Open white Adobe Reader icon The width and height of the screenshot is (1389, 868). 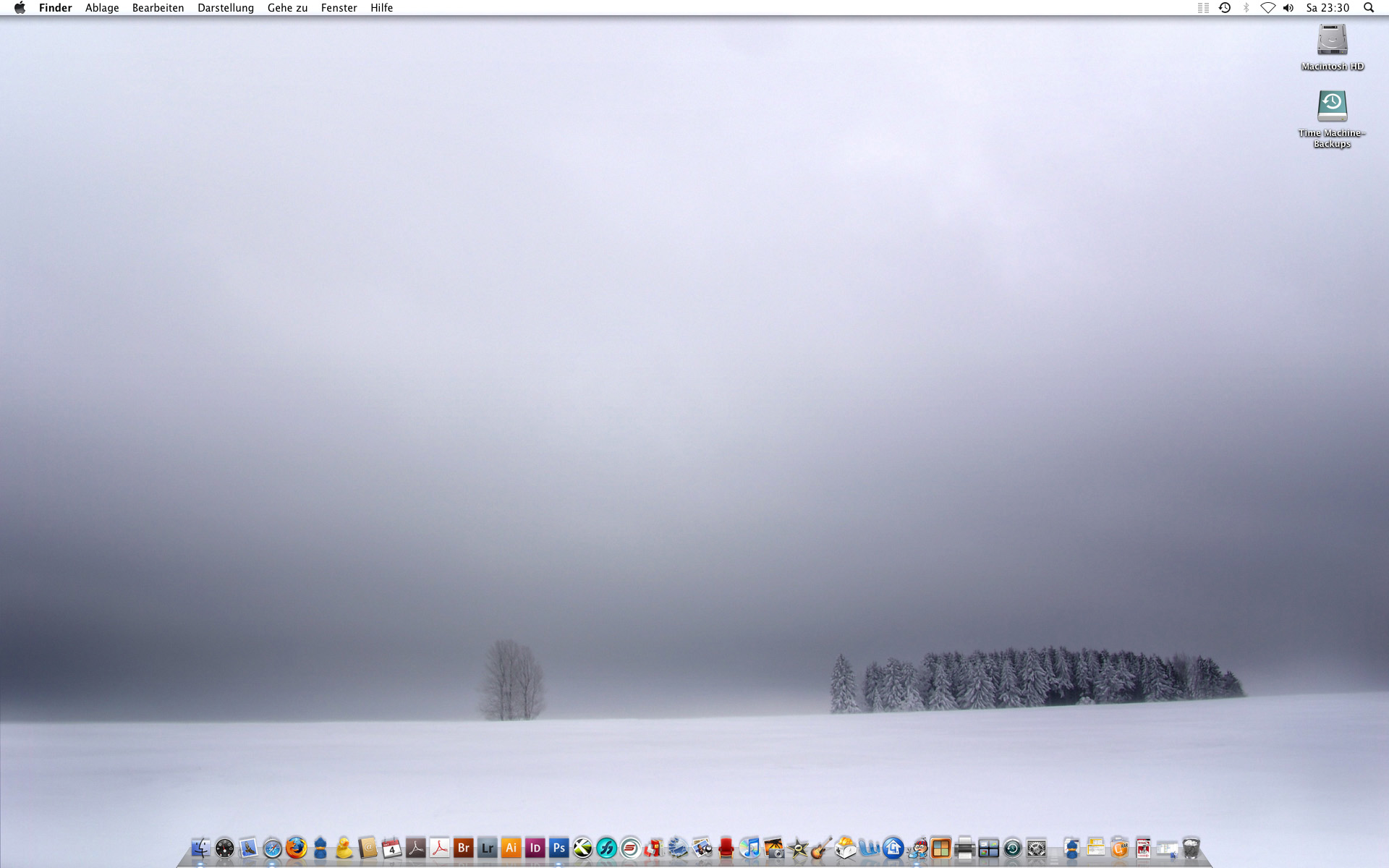pos(439,848)
